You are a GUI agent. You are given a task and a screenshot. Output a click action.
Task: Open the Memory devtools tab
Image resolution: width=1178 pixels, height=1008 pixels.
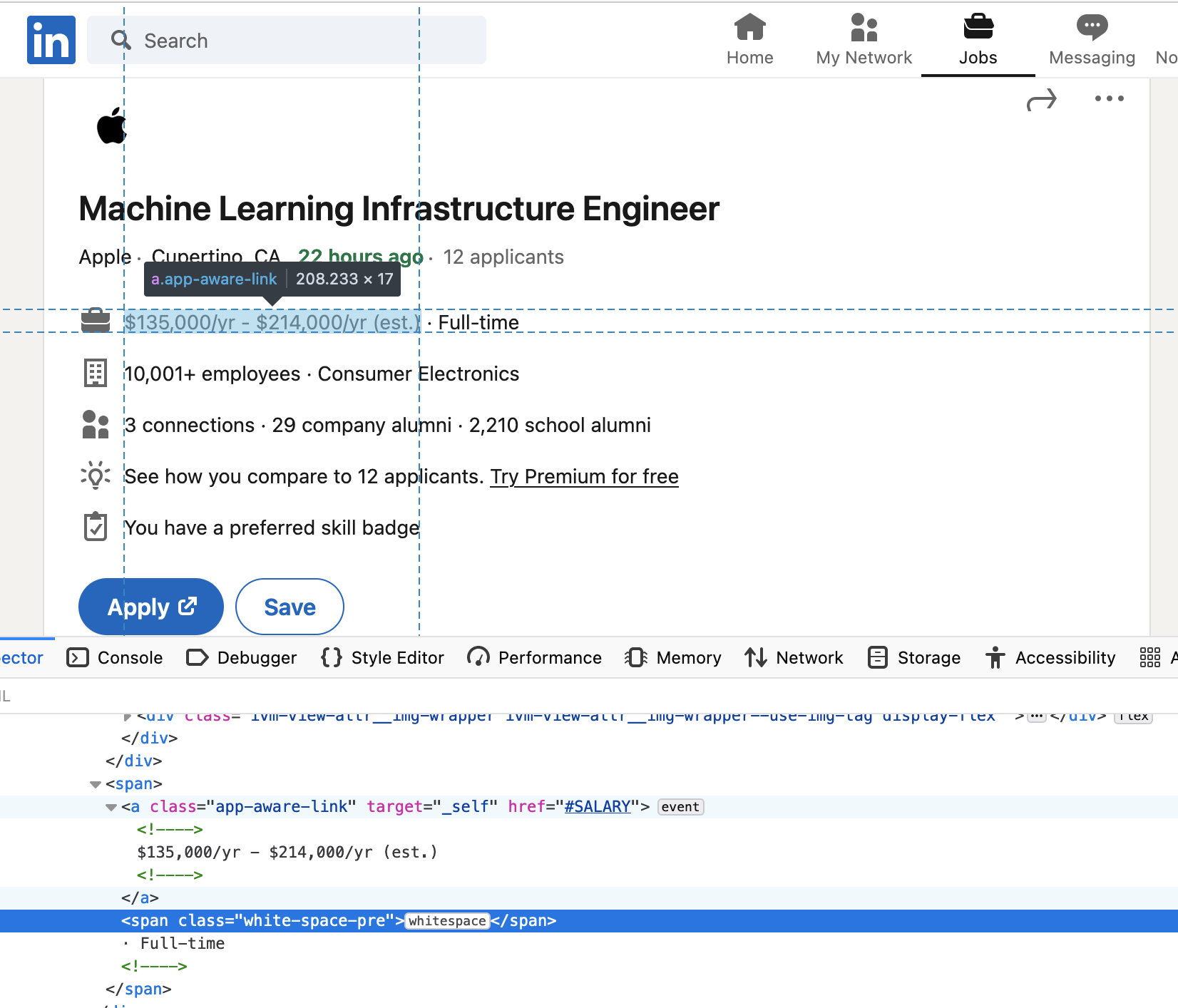tap(673, 657)
